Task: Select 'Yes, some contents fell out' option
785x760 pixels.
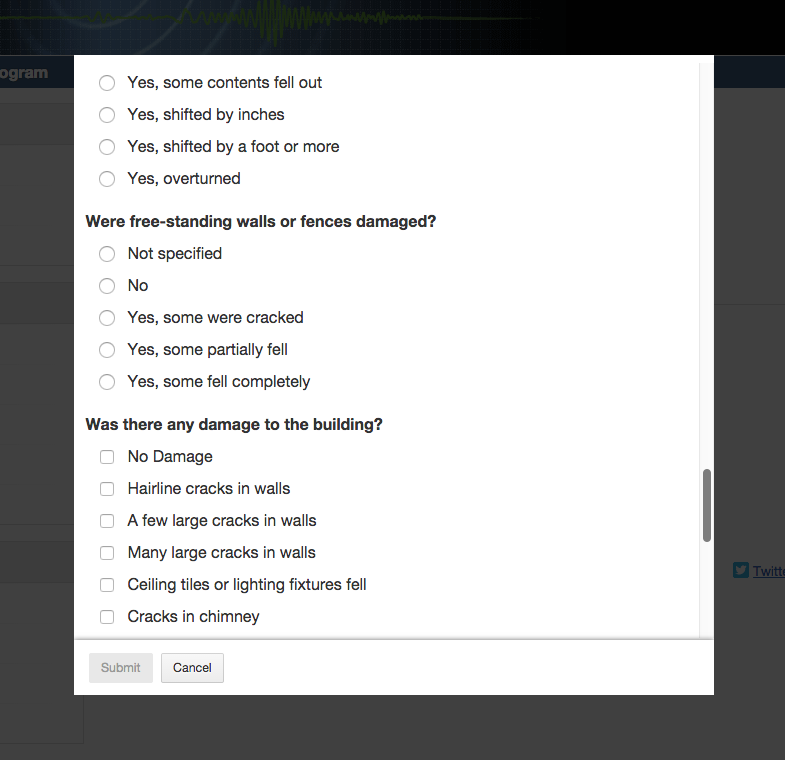Action: coord(107,83)
